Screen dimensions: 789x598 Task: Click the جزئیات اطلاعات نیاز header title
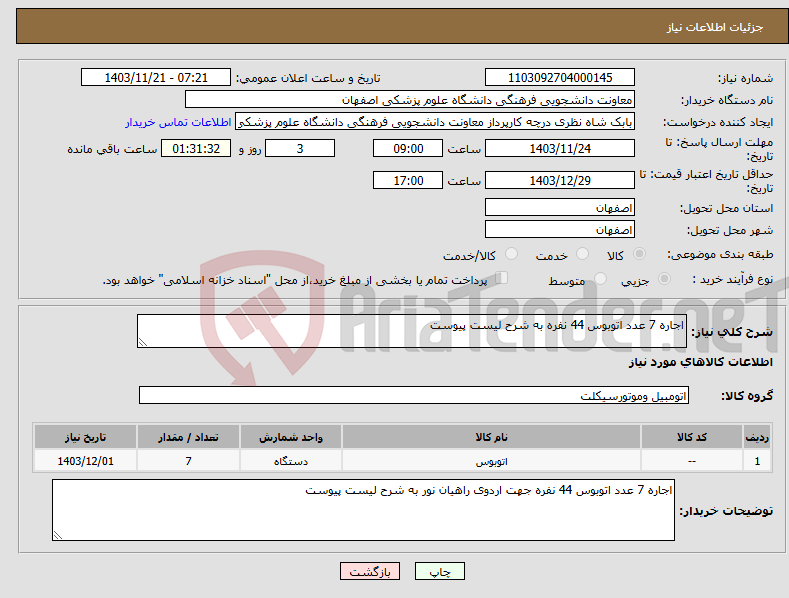pyautogui.click(x=715, y=27)
